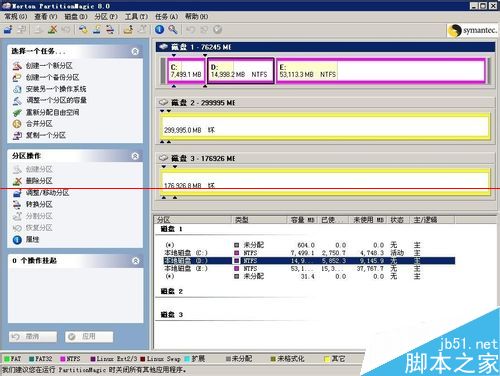Click the 类型 column header
The height and width of the screenshot is (376, 500).
tap(259, 220)
